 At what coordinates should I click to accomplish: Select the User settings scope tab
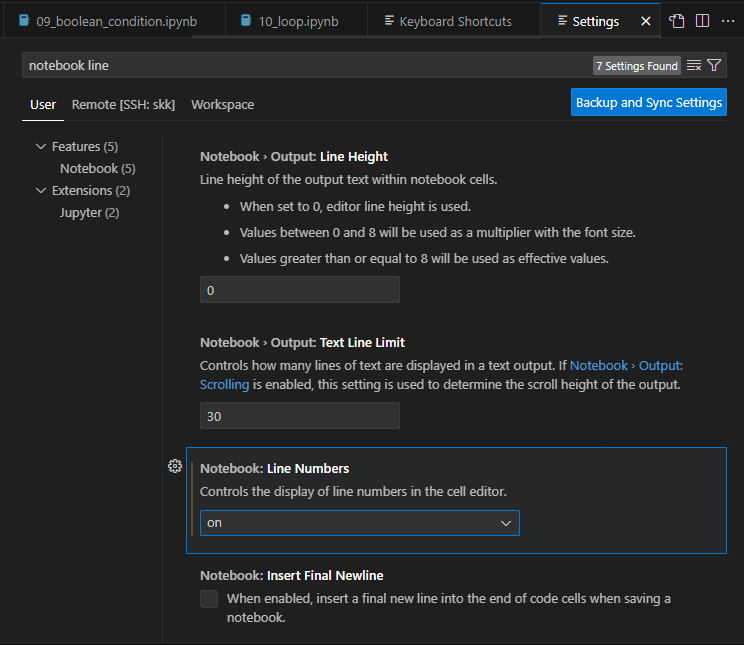click(x=43, y=104)
